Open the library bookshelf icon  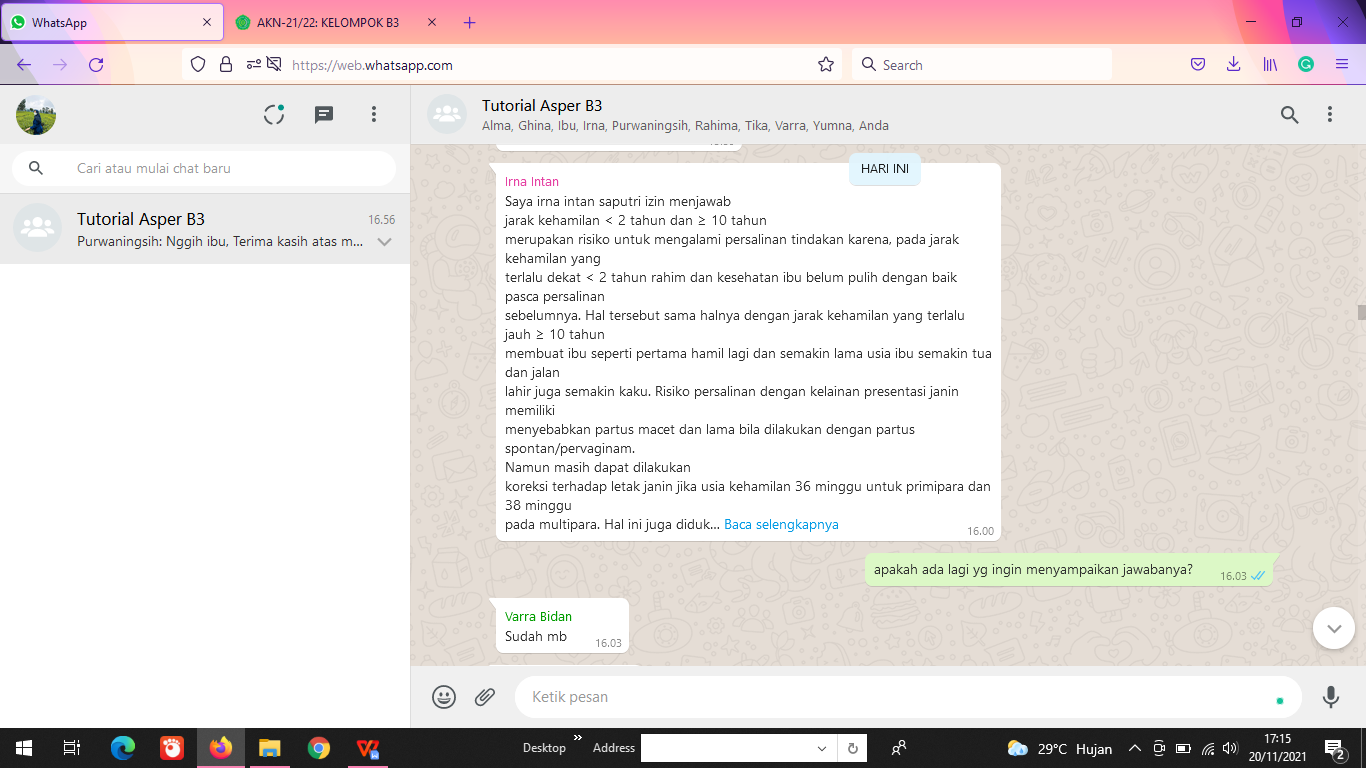(1270, 65)
